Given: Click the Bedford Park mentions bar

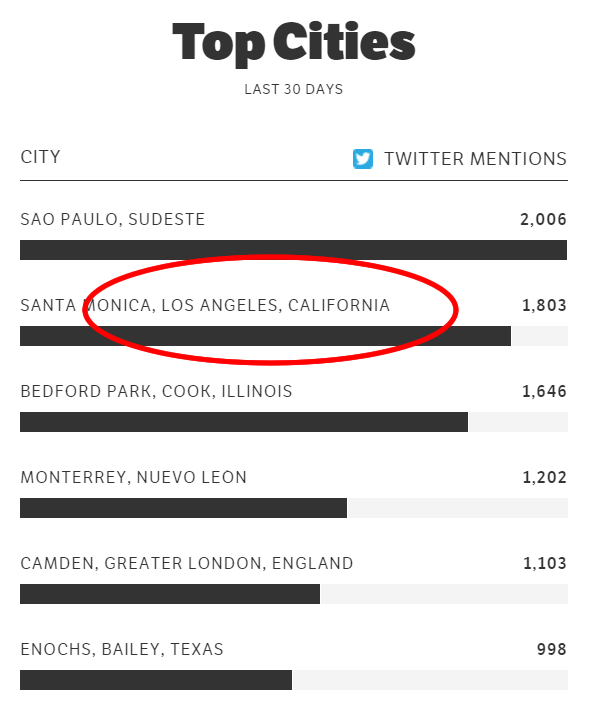Looking at the screenshot, I should pyautogui.click(x=244, y=422).
